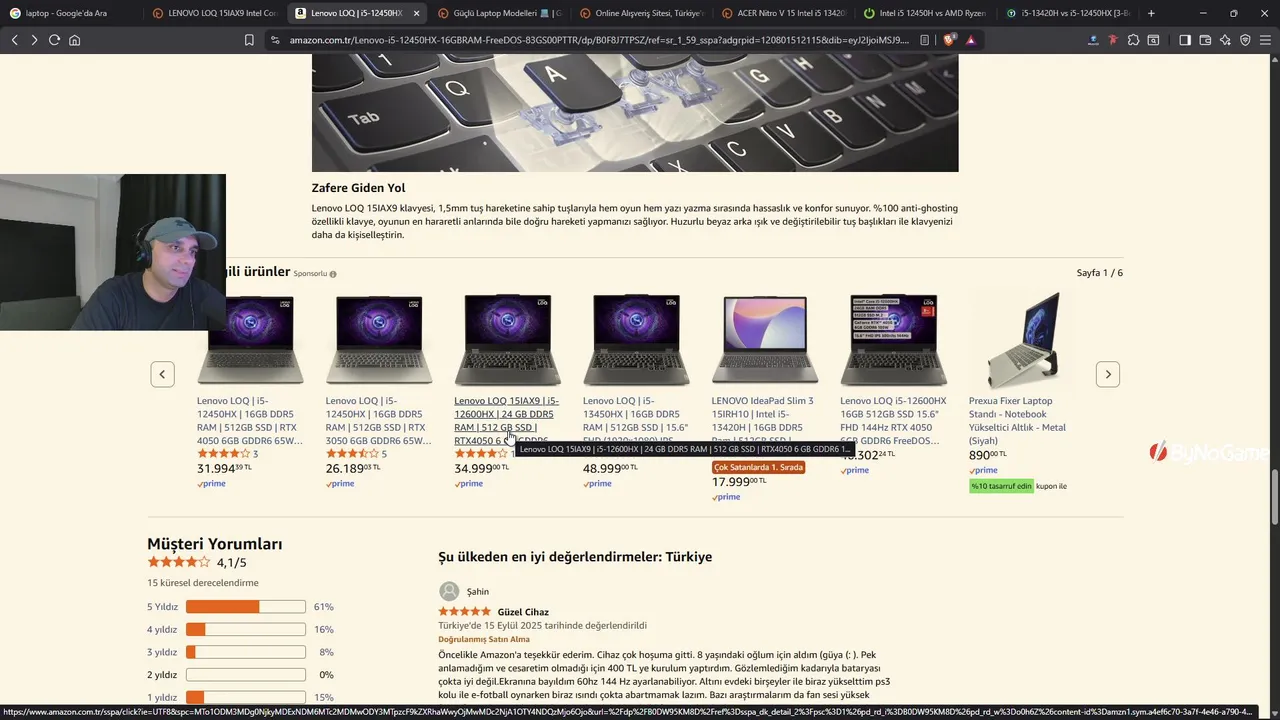Click the i5-12600HX spec sheet laptop thumbnail
Viewport: 1280px width, 720px height.
pyautogui.click(x=893, y=340)
